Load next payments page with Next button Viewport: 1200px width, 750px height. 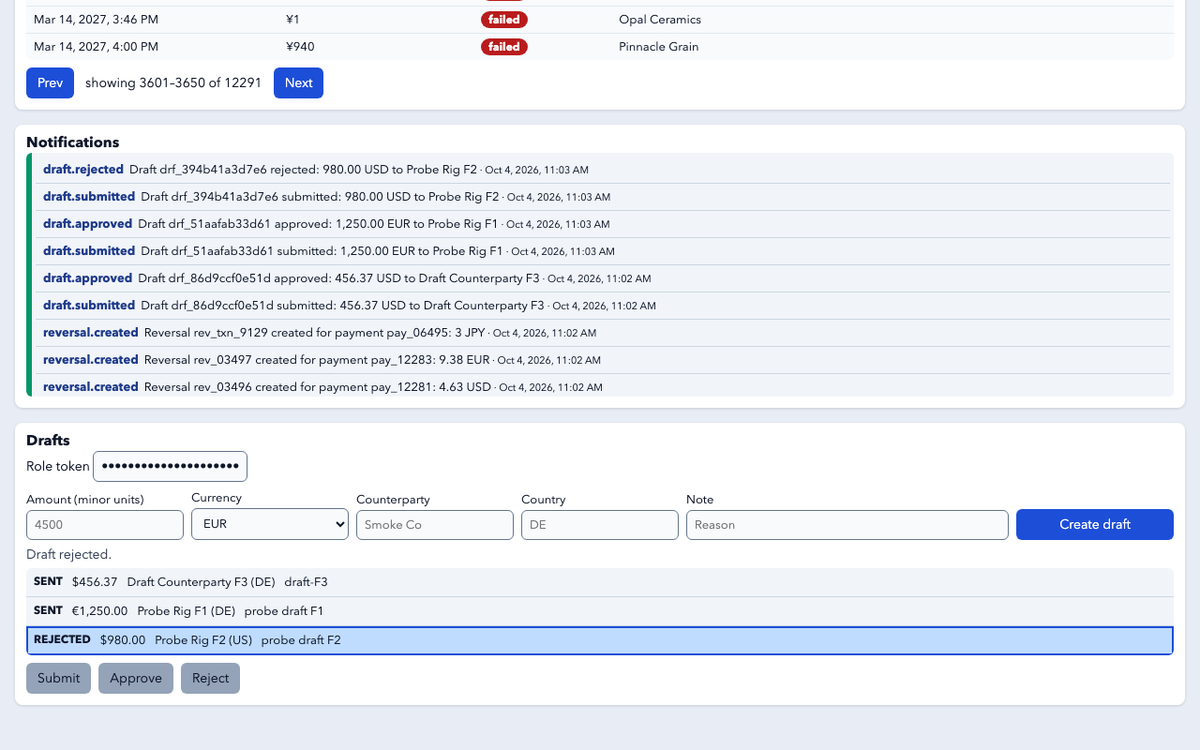[x=298, y=83]
